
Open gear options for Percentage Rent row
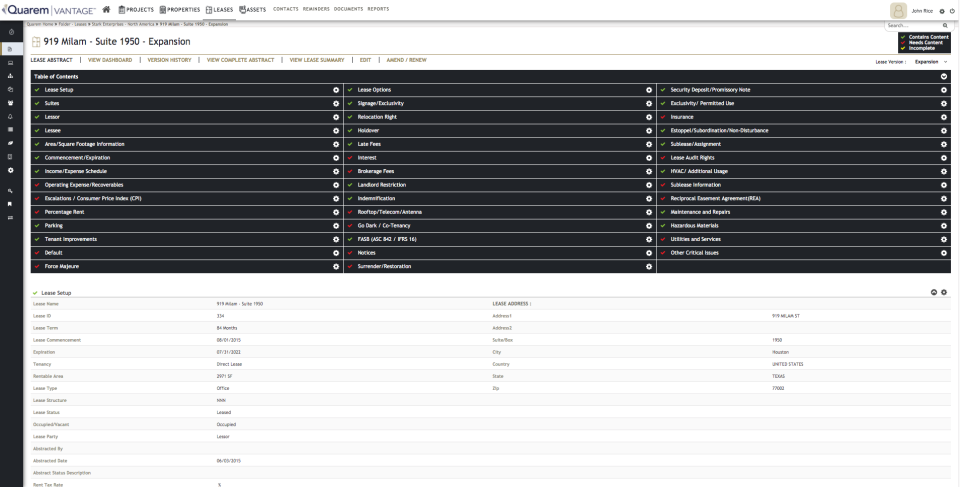pyautogui.click(x=336, y=212)
